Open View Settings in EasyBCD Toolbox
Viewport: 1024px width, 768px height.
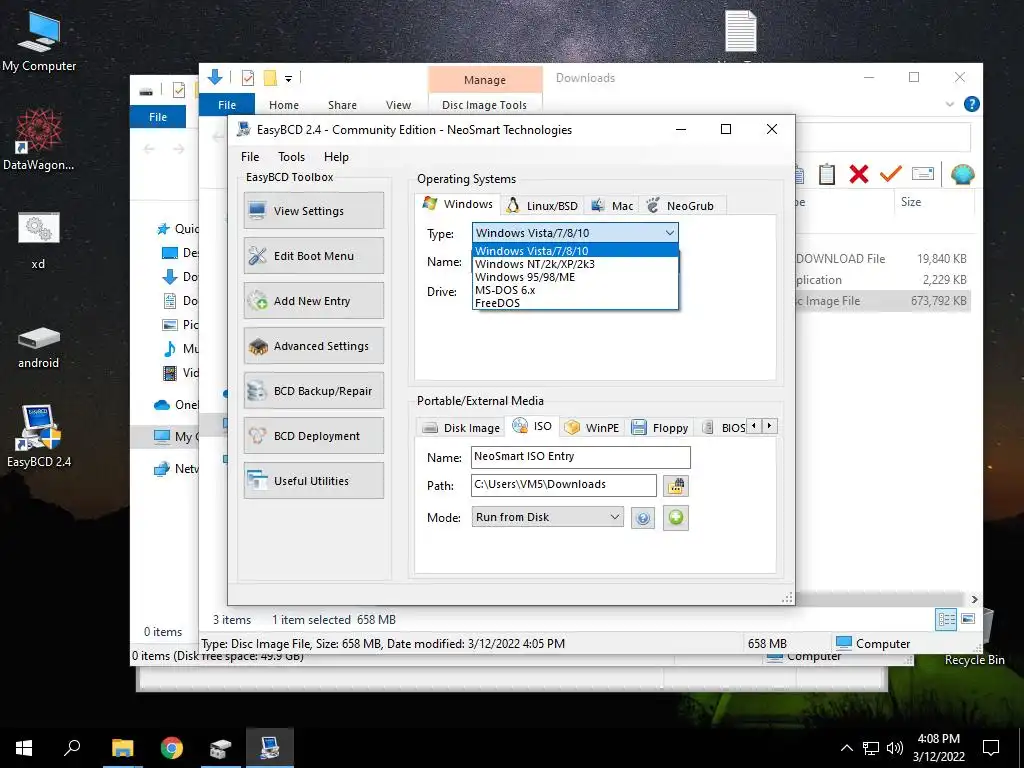pyautogui.click(x=313, y=210)
